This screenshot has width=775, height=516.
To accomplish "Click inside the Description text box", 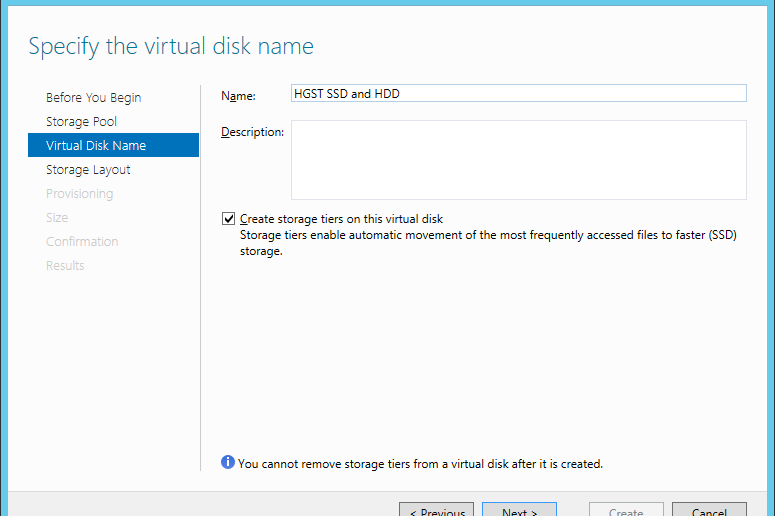I will (x=518, y=160).
